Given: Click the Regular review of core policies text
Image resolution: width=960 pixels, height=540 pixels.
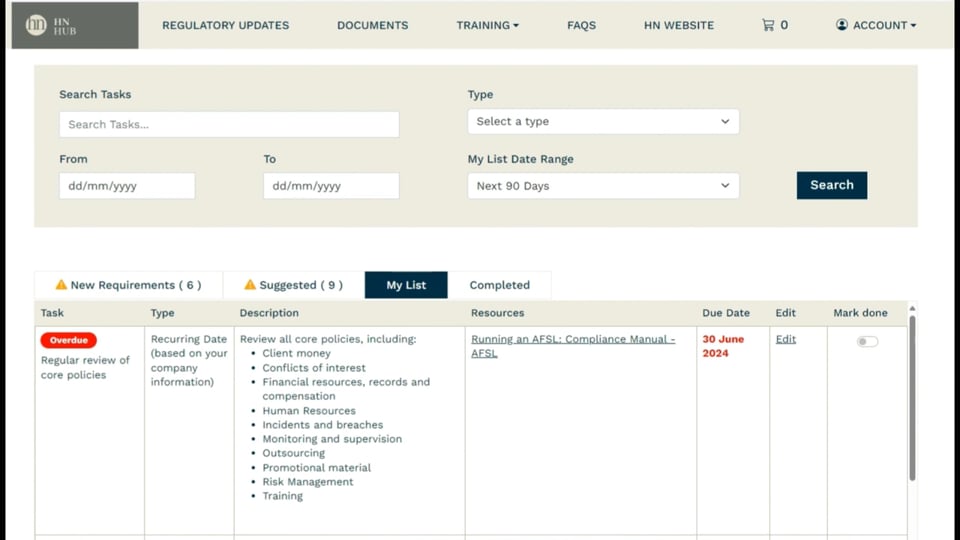Looking at the screenshot, I should (85, 367).
